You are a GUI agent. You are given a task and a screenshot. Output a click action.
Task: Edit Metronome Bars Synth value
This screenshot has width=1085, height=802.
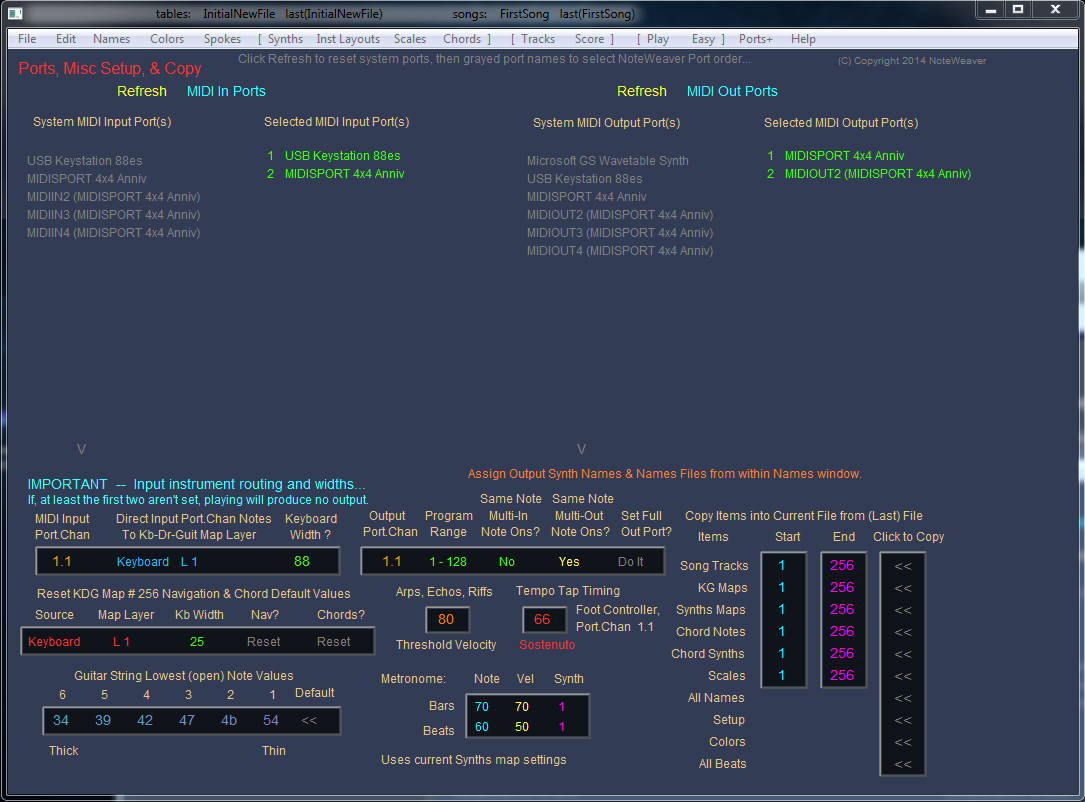pos(562,707)
